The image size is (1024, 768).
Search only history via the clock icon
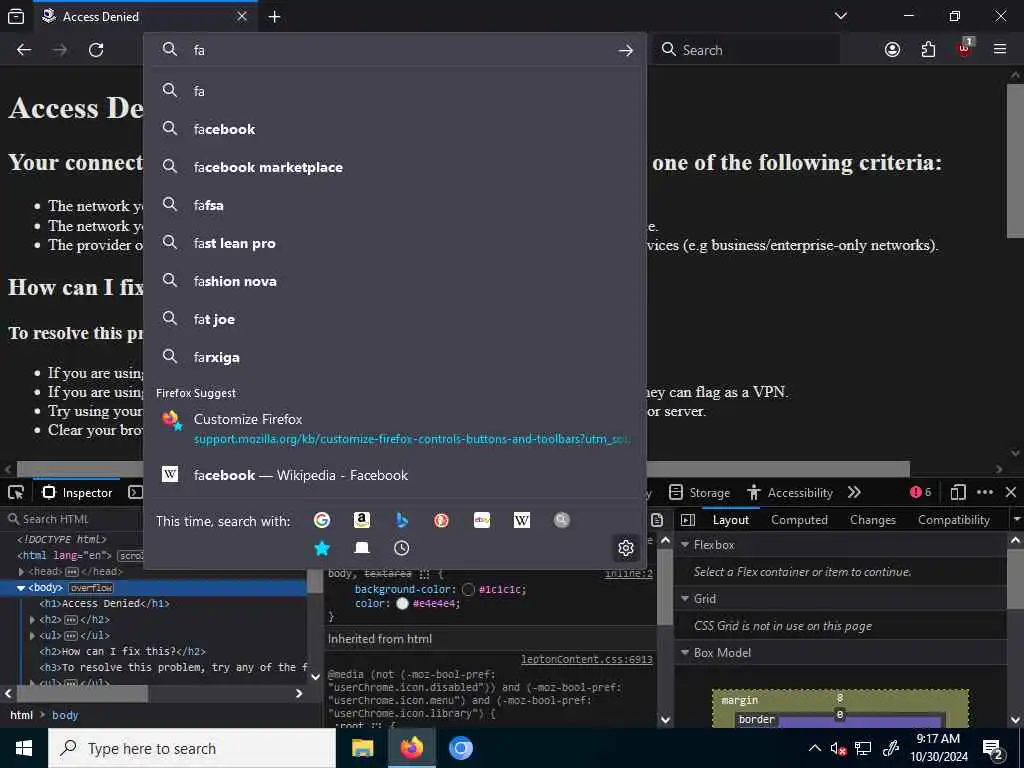coord(402,548)
